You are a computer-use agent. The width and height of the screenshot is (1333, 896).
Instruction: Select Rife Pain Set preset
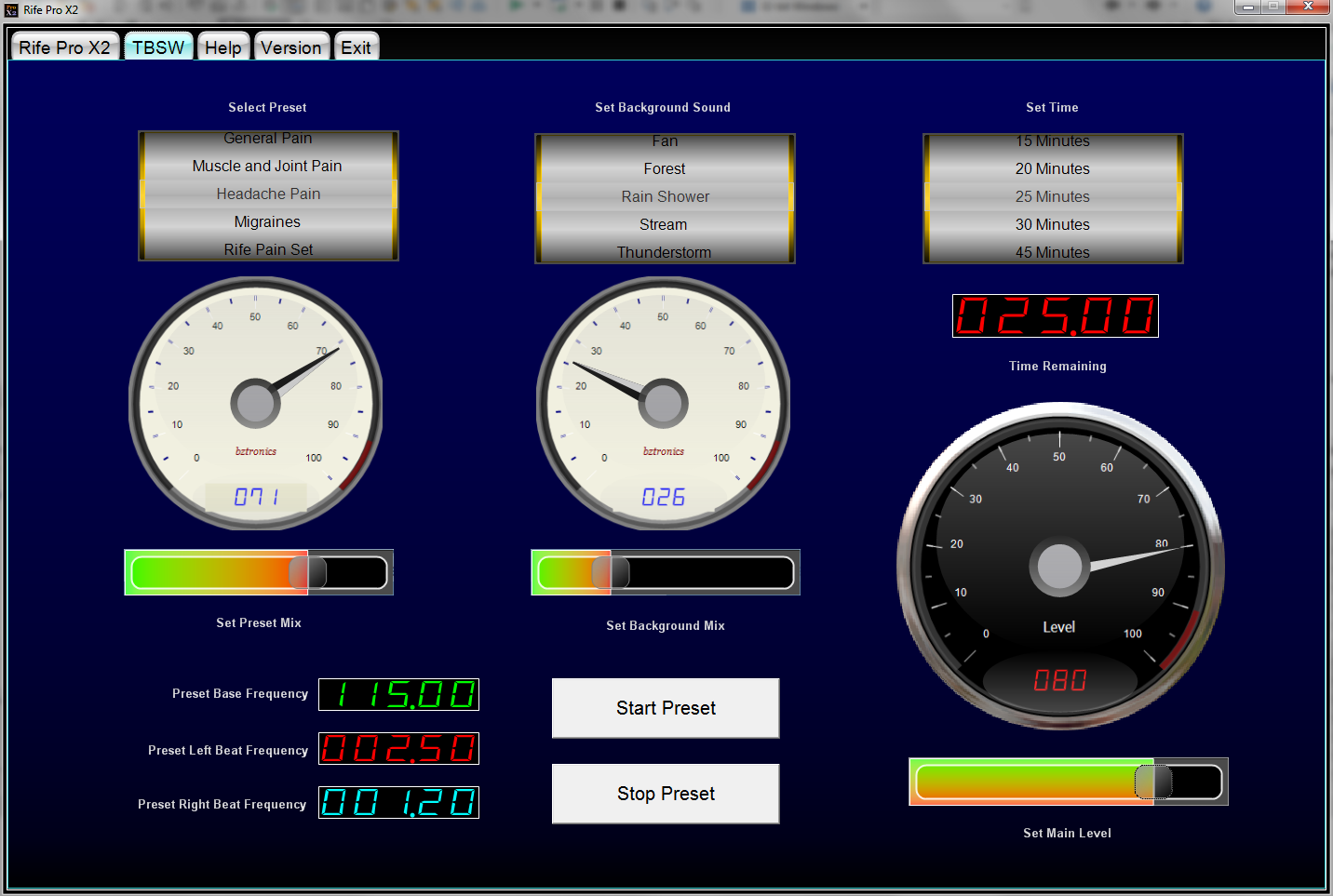coord(268,248)
